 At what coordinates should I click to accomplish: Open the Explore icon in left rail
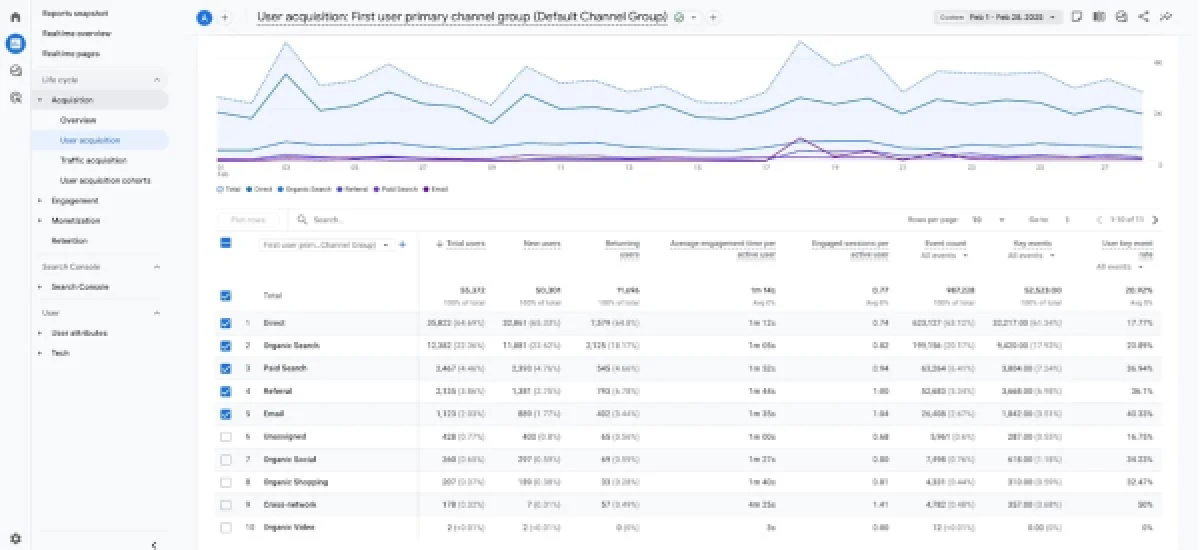(15, 71)
